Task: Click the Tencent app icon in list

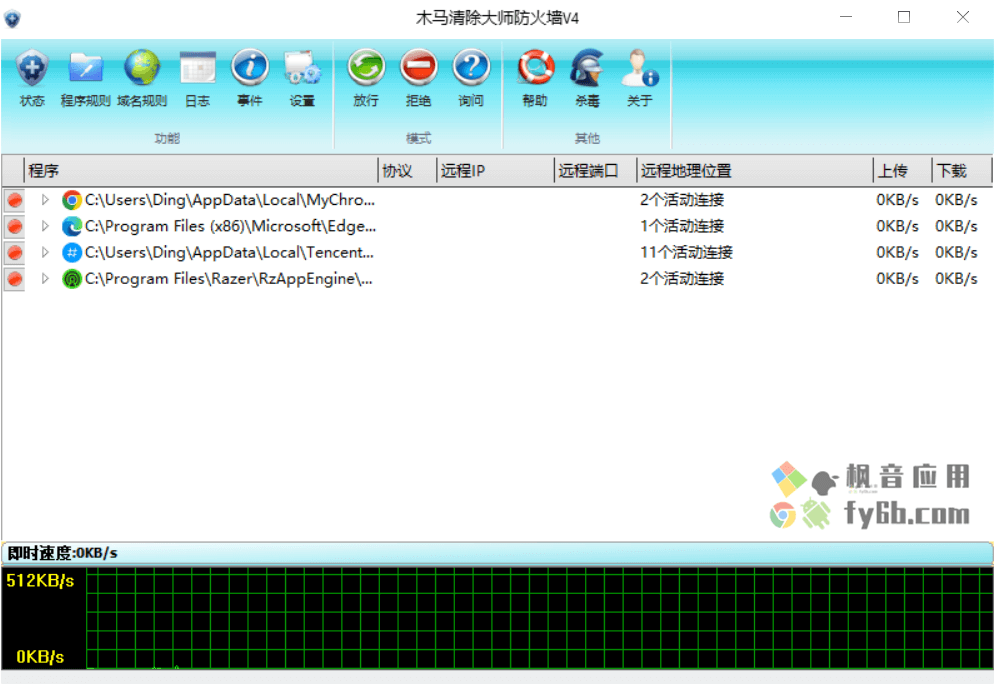Action: coord(72,253)
